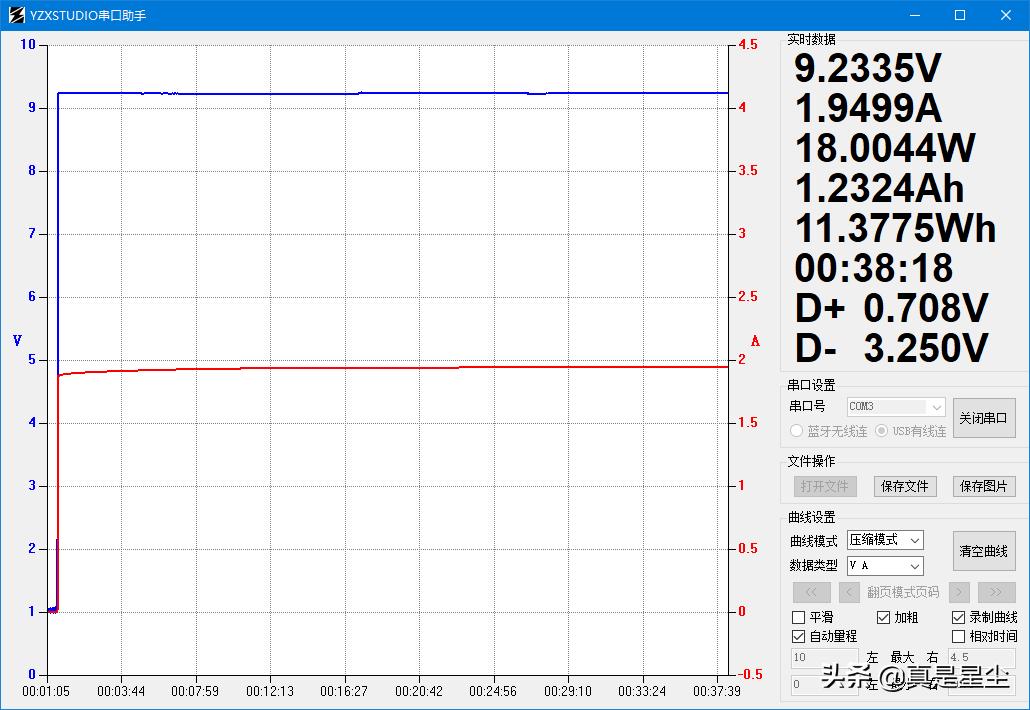This screenshot has height=710, width=1030.
Task: Close the YZXSTUDIO window
Action: point(1006,15)
